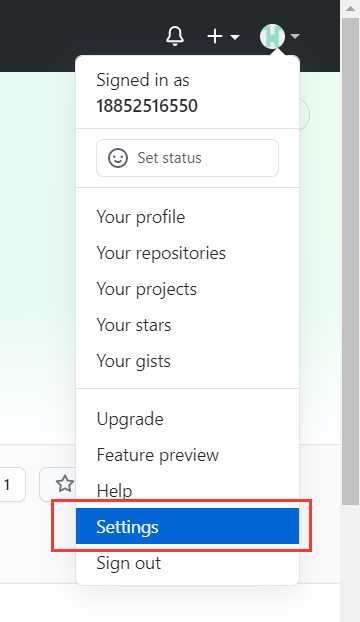Collapse the avatar menu dropdown caret
This screenshot has width=360, height=622.
[295, 36]
